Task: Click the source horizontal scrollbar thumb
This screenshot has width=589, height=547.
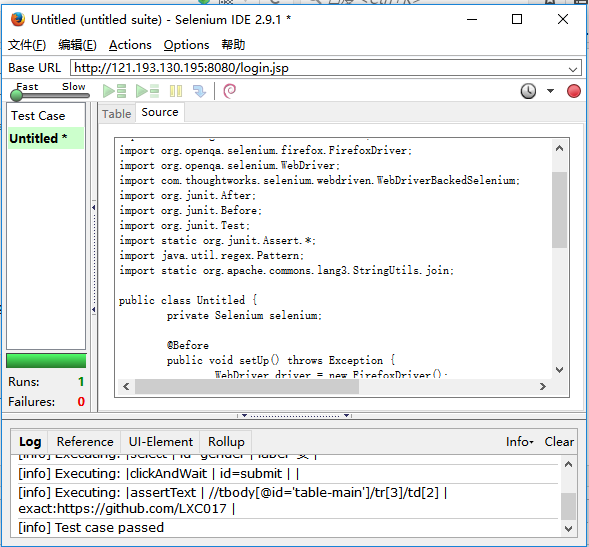Action: pos(247,387)
